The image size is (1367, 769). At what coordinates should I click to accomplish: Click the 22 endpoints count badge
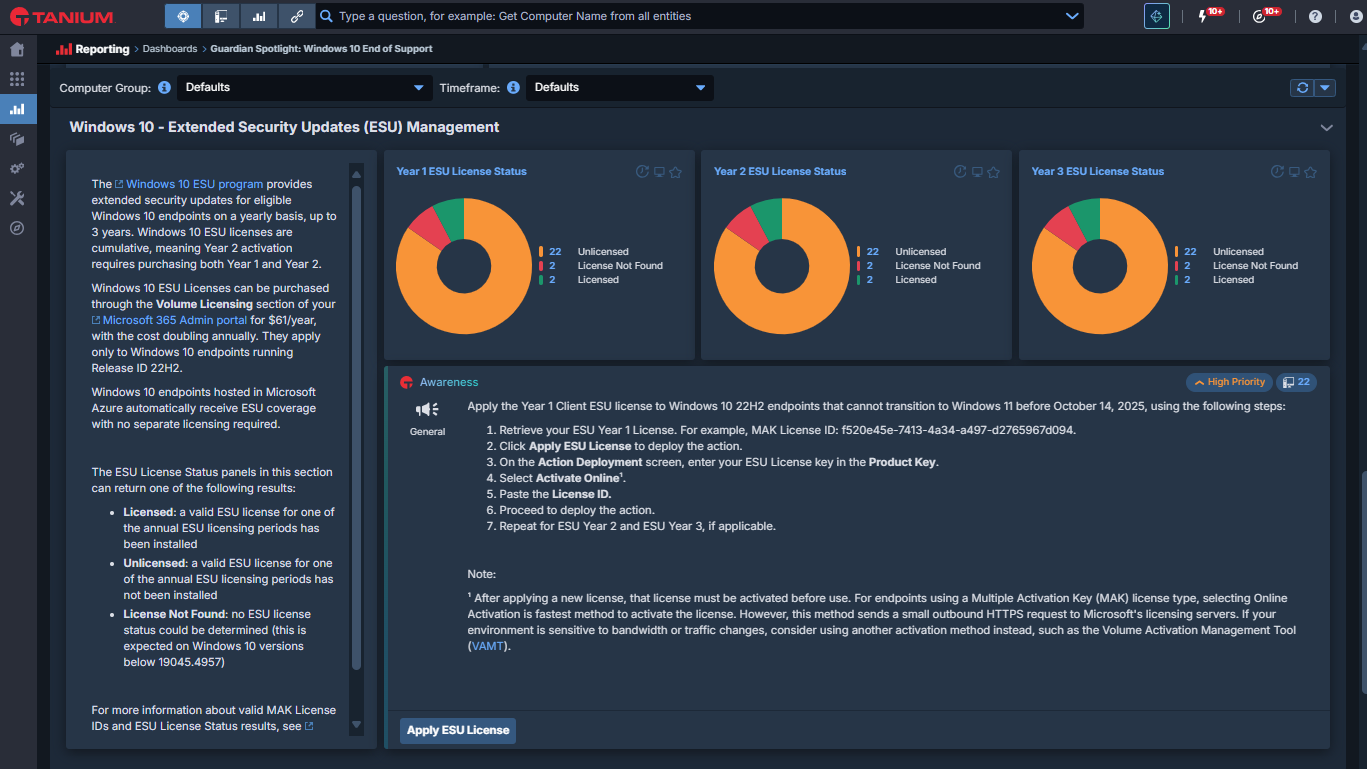[x=1296, y=382]
